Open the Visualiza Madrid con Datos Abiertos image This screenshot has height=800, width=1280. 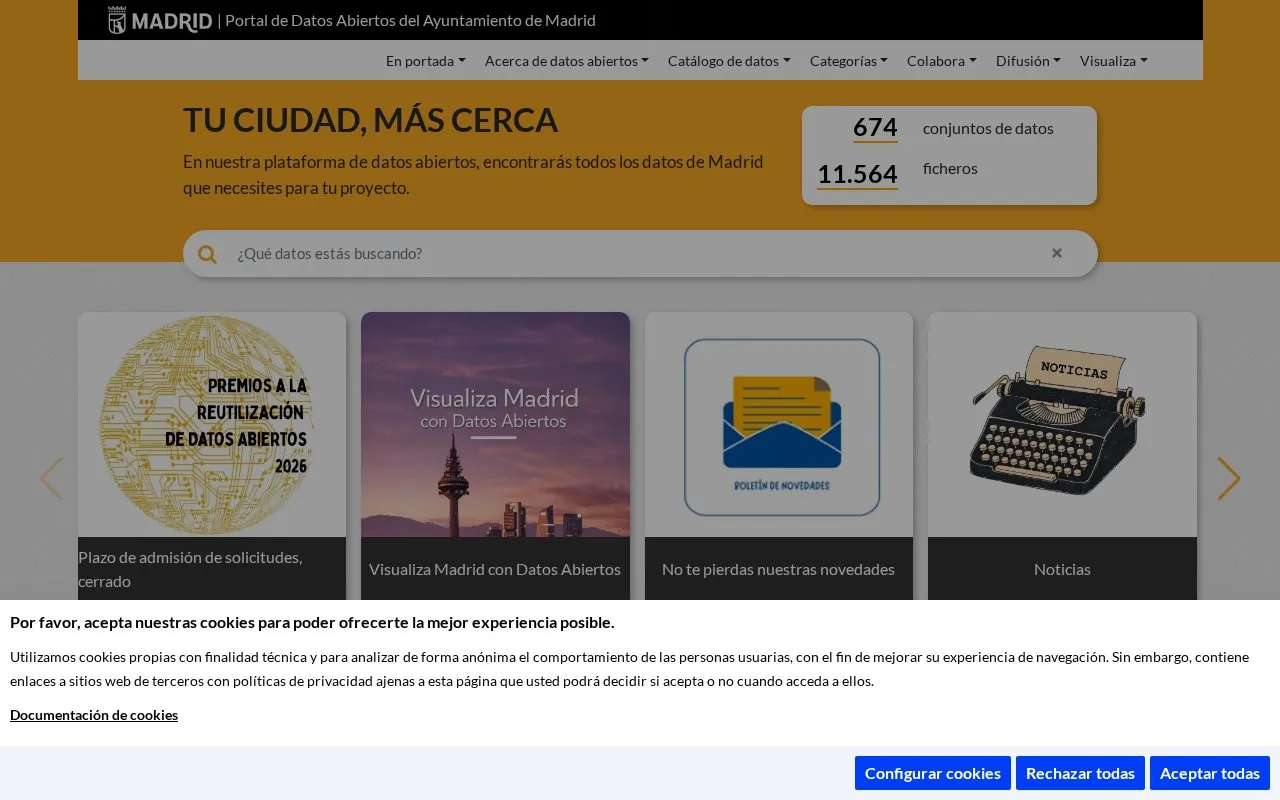click(495, 425)
